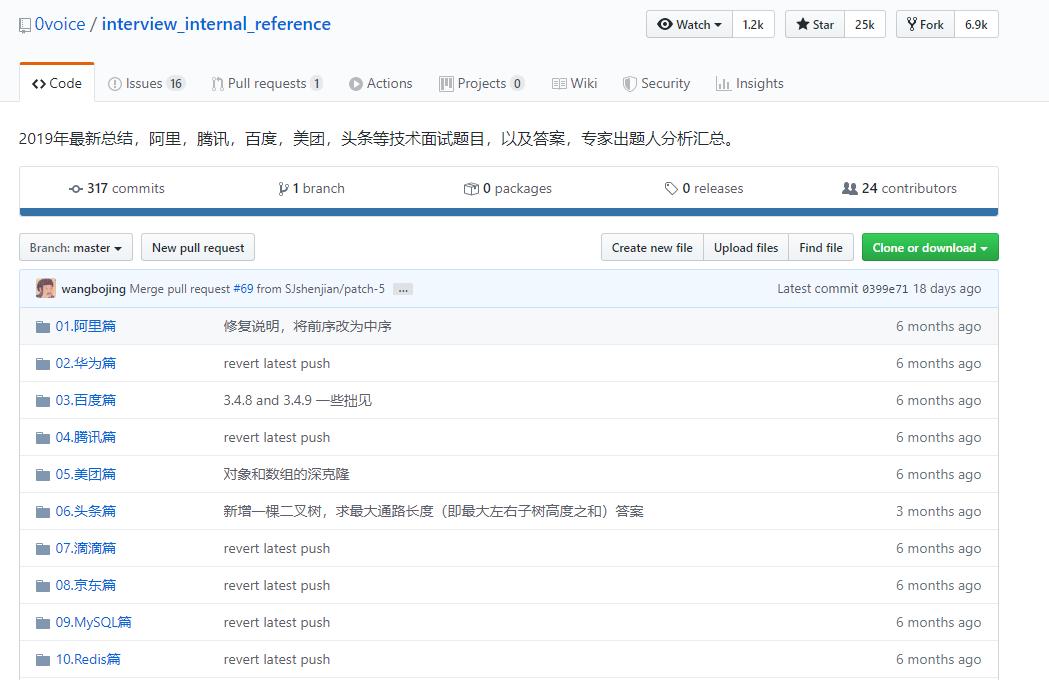
Task: Click the fork icon on the Fork button
Action: point(910,24)
